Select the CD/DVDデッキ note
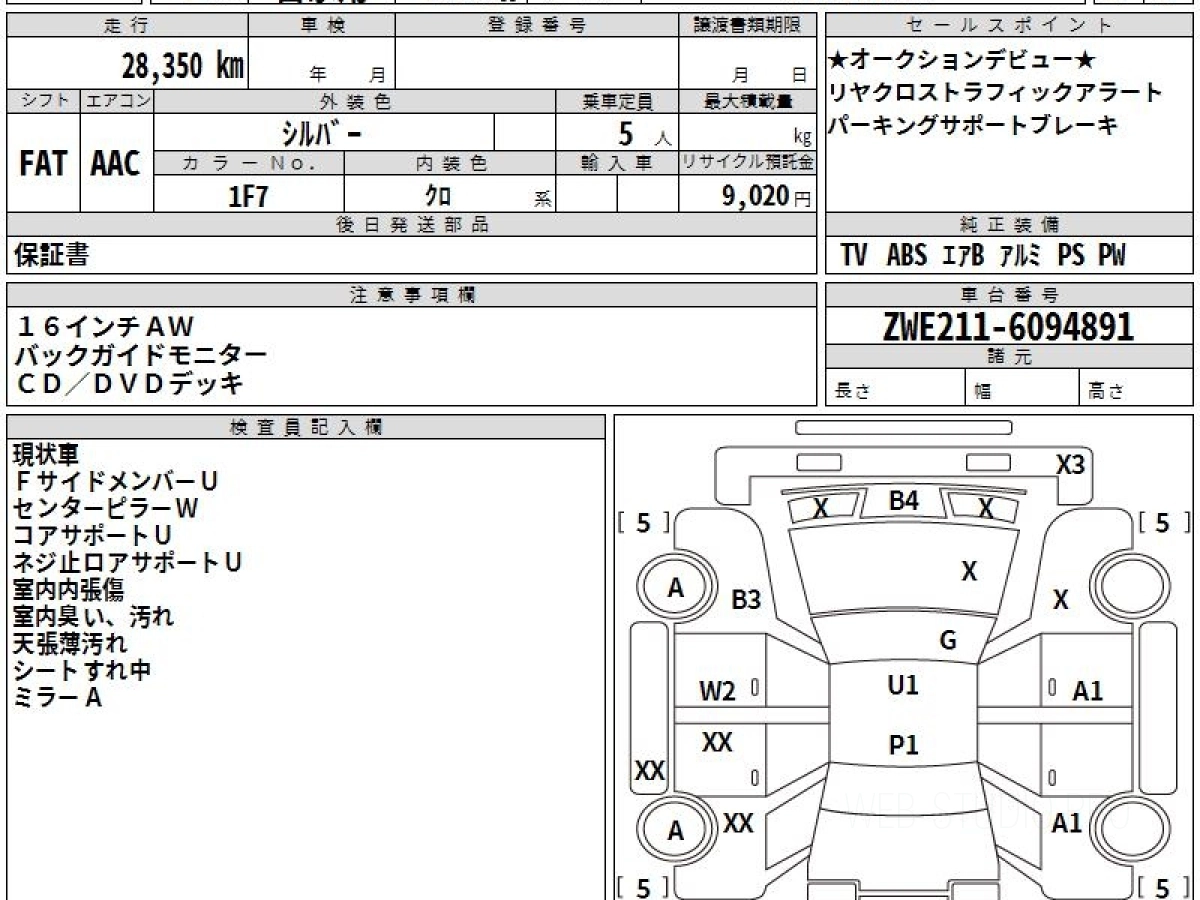The image size is (1200, 900). (129, 383)
